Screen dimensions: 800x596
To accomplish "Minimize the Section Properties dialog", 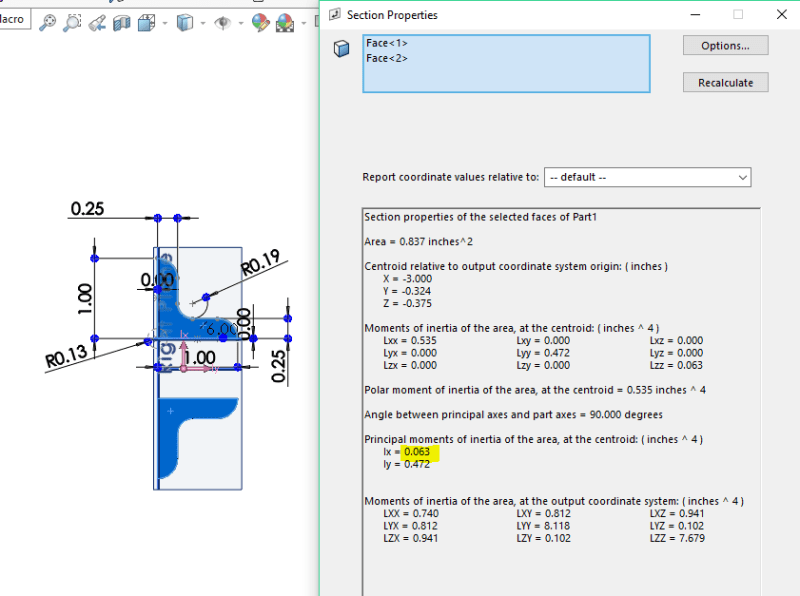I will coord(695,14).
